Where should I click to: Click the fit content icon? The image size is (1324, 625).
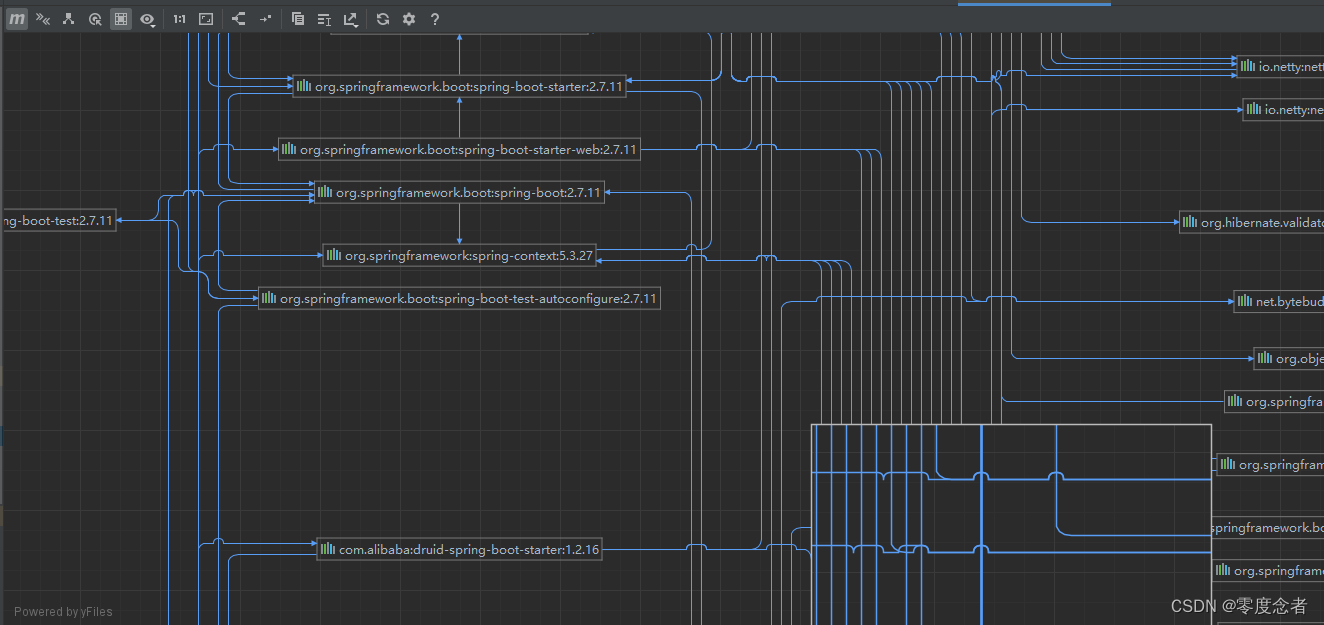pos(206,19)
